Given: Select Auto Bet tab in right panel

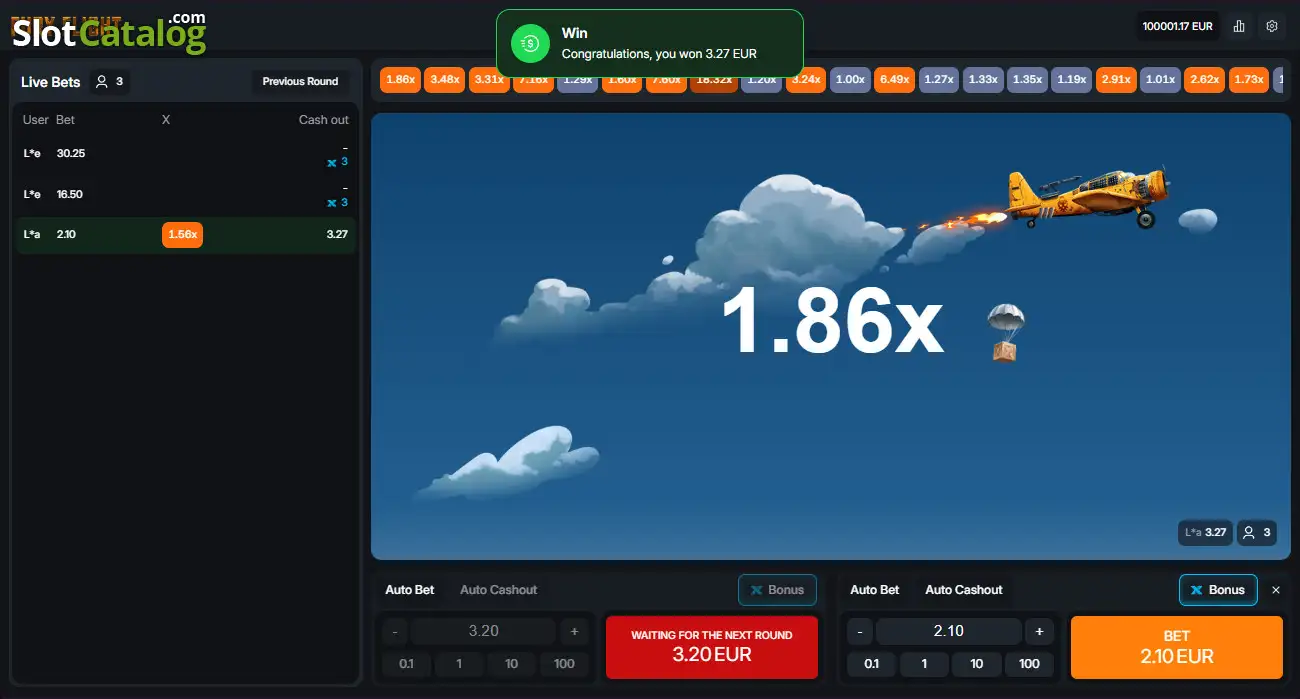Looking at the screenshot, I should pyautogui.click(x=875, y=590).
